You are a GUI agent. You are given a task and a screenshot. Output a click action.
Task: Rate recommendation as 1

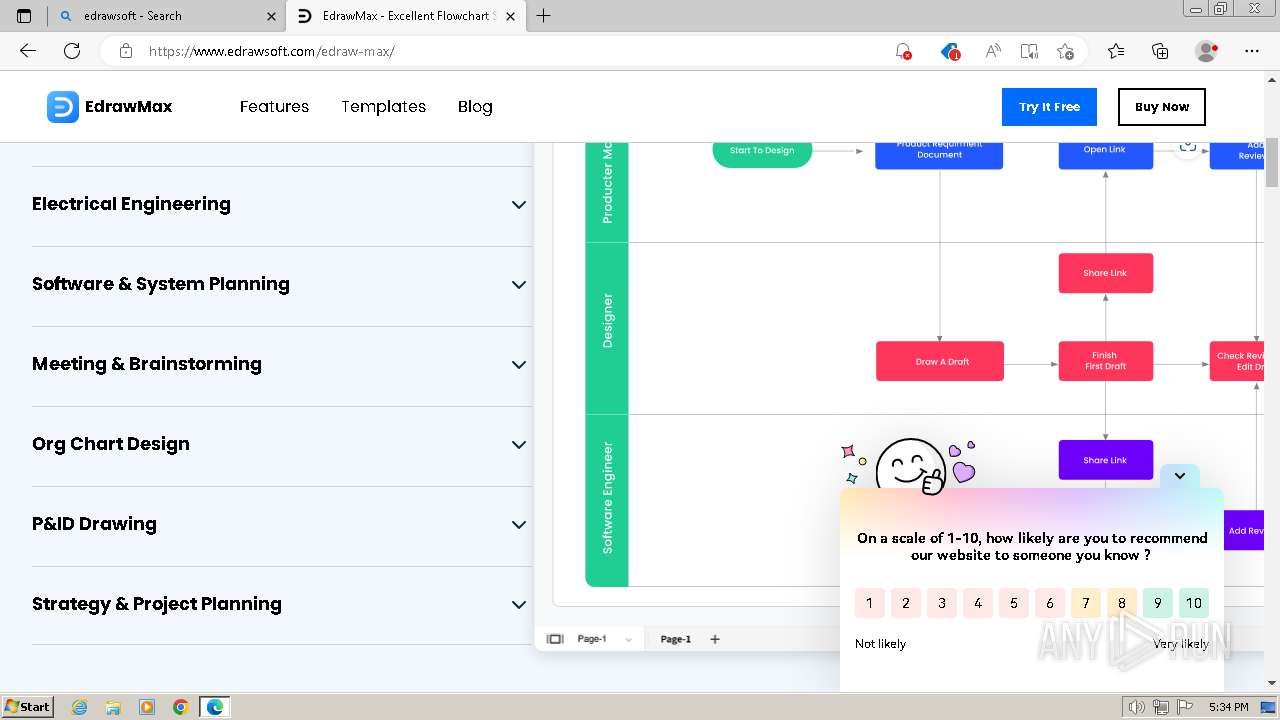pos(870,603)
